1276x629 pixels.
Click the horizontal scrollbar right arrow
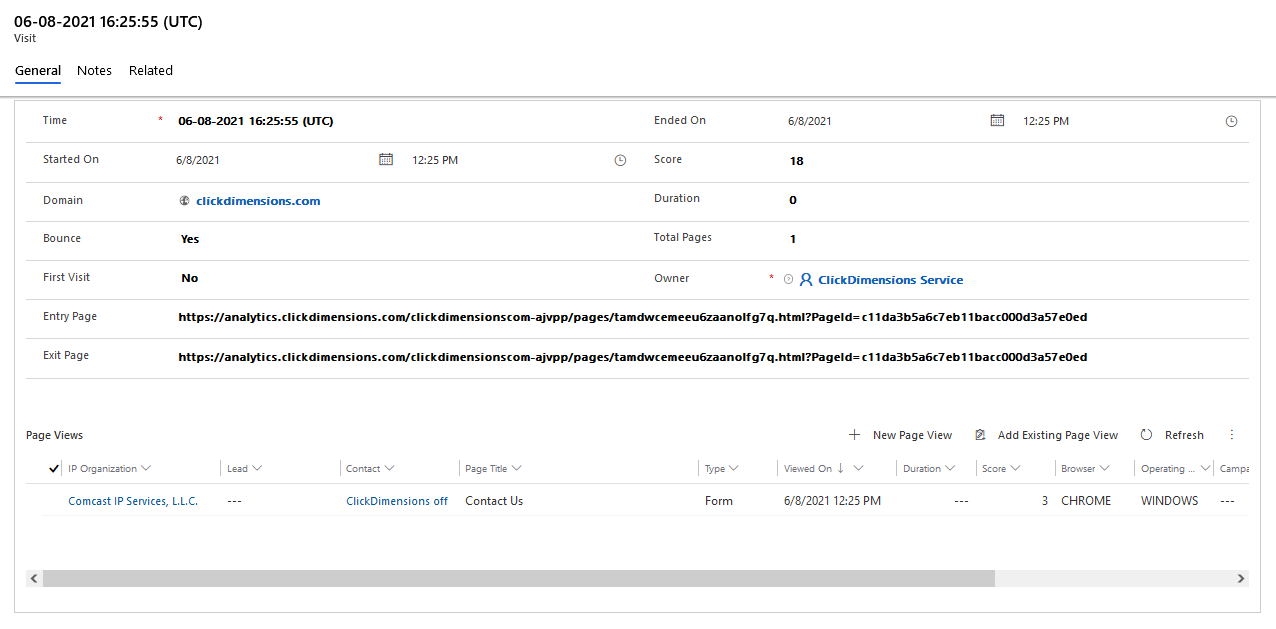tap(1241, 578)
